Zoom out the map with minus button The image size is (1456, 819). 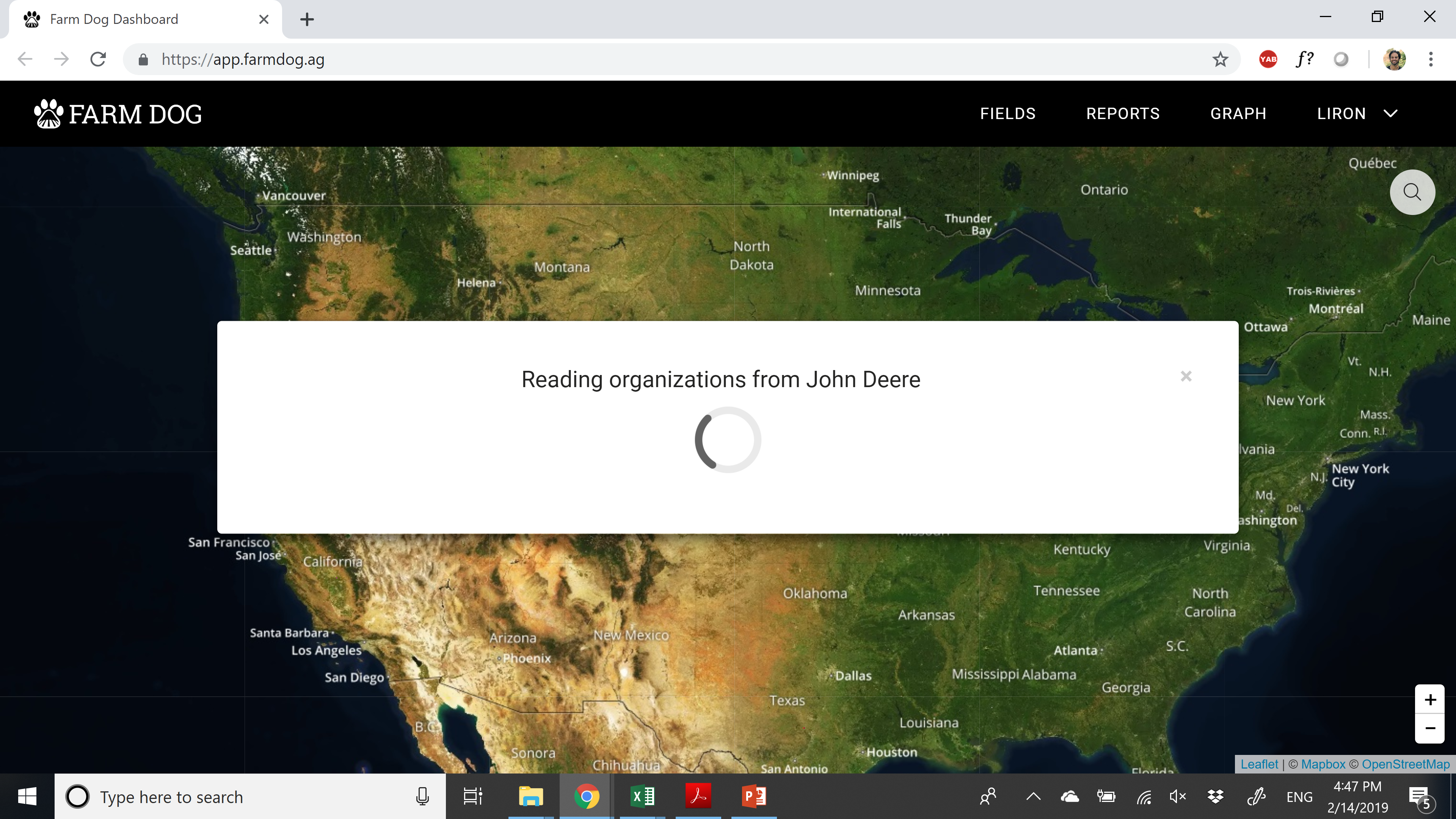pos(1430,728)
